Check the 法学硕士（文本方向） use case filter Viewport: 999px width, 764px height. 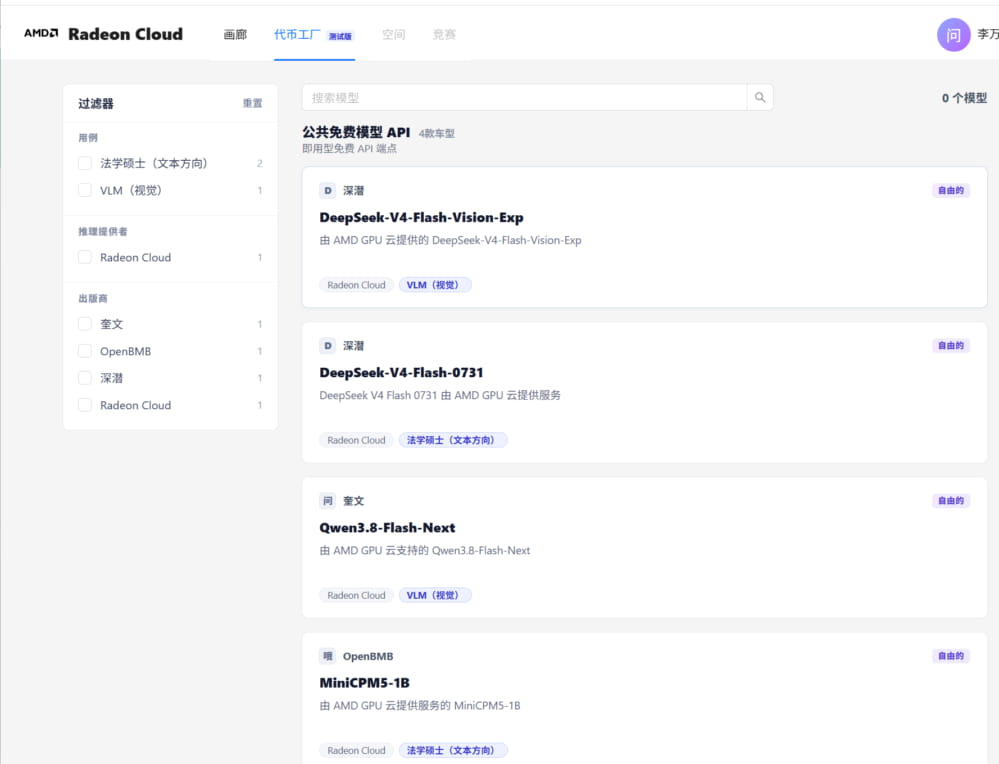[85, 163]
